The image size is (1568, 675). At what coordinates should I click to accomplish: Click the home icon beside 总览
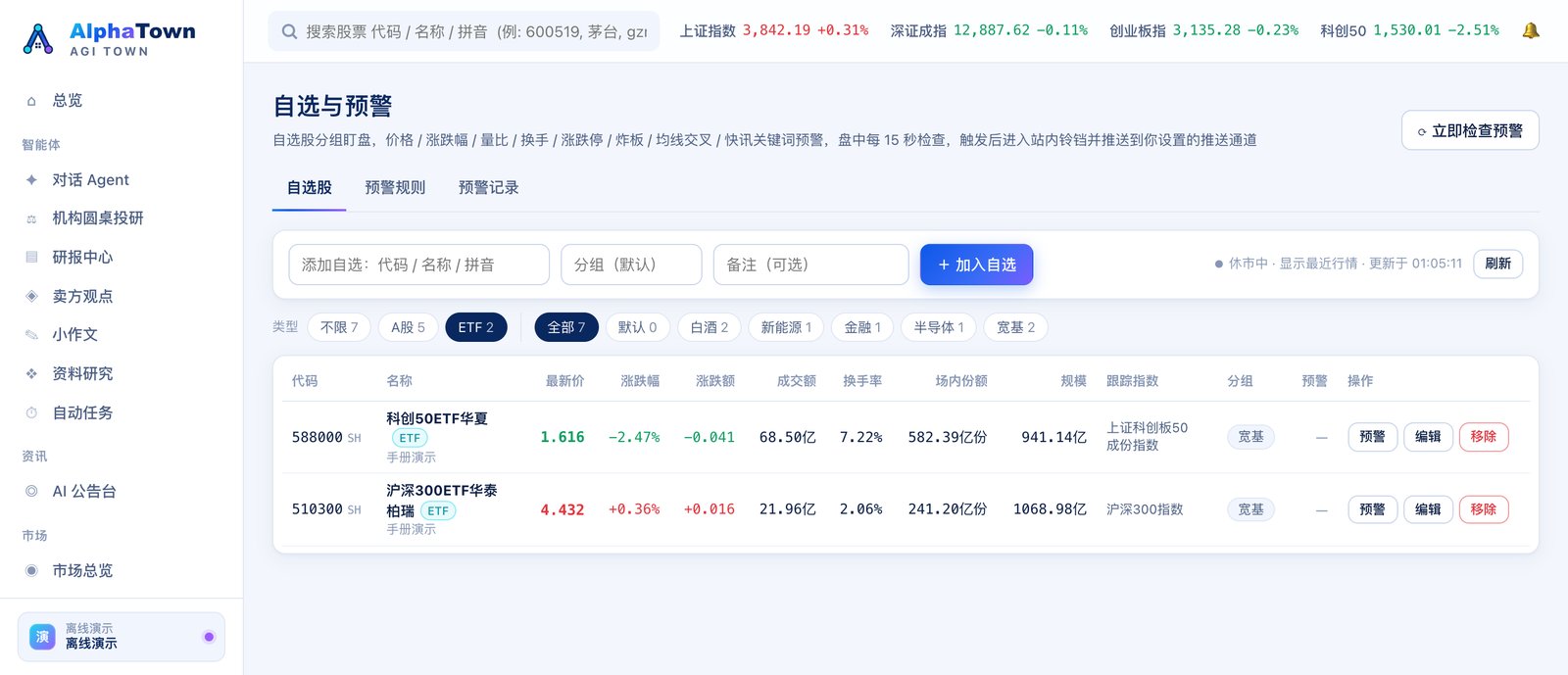[x=31, y=101]
